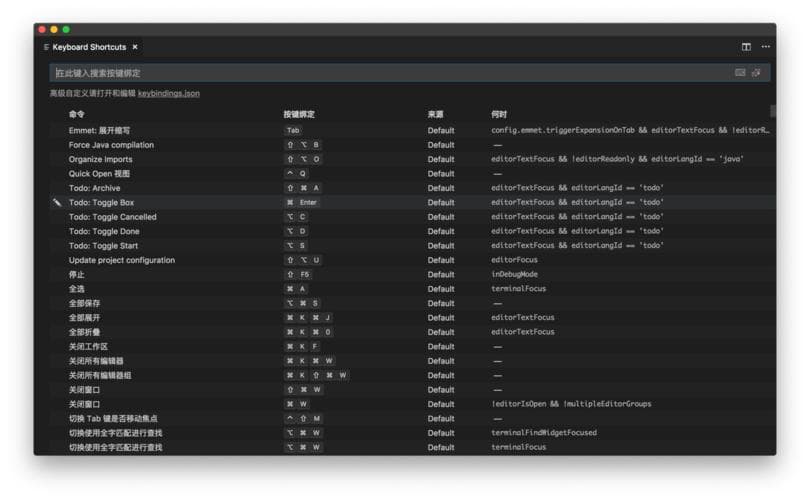Select the 关闭工作区 command row
The image size is (810, 500).
412,347
